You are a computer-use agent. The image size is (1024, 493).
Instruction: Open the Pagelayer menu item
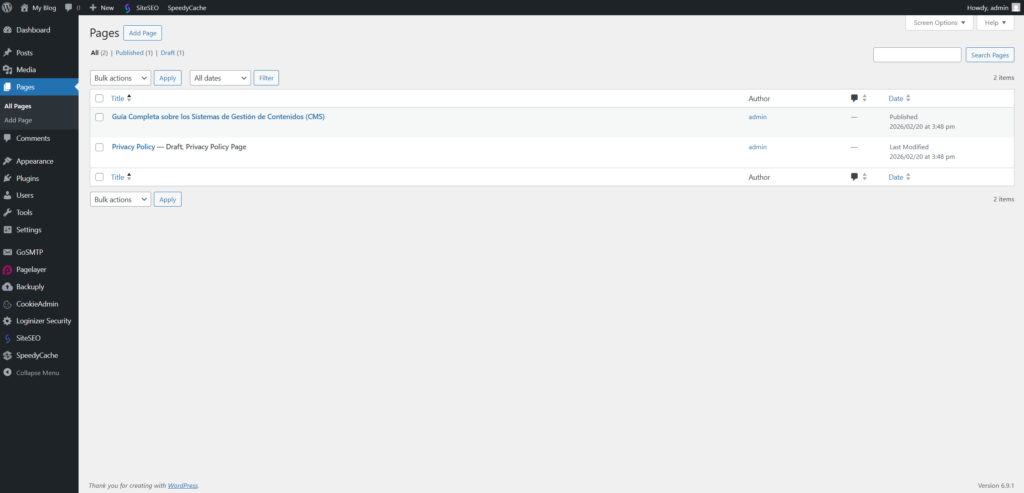[x=31, y=269]
